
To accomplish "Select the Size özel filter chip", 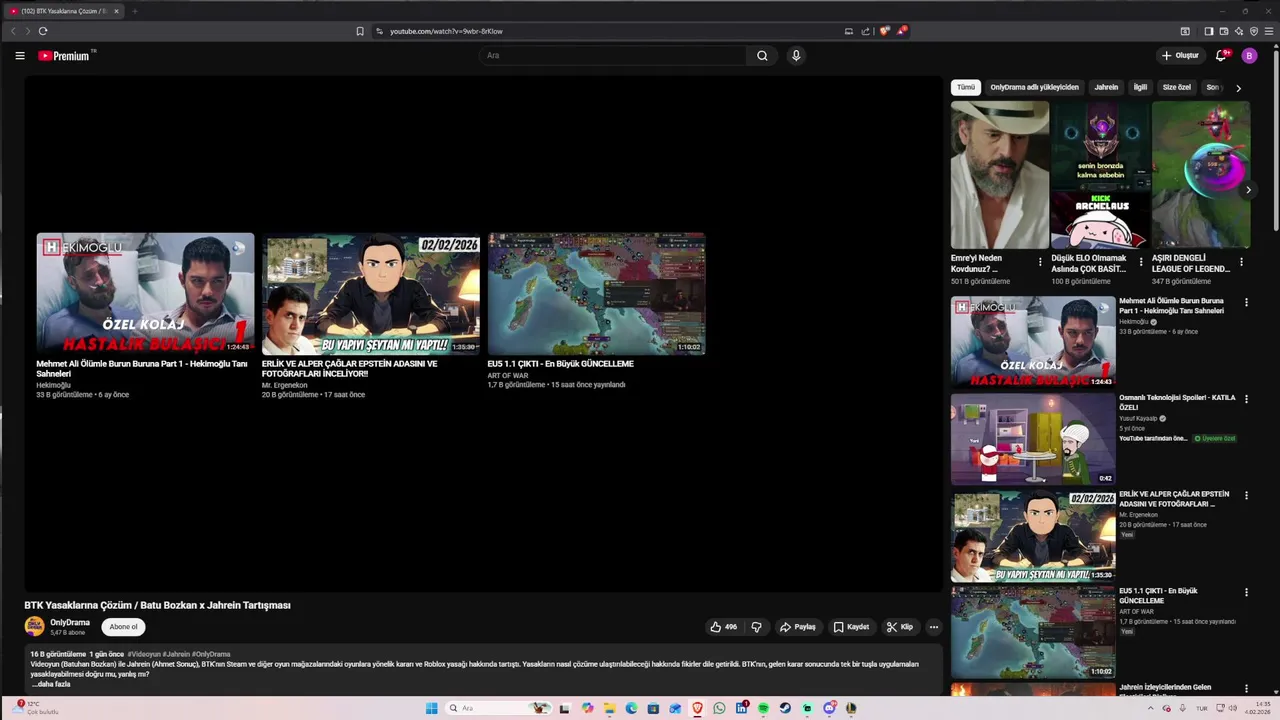I will (1176, 88).
